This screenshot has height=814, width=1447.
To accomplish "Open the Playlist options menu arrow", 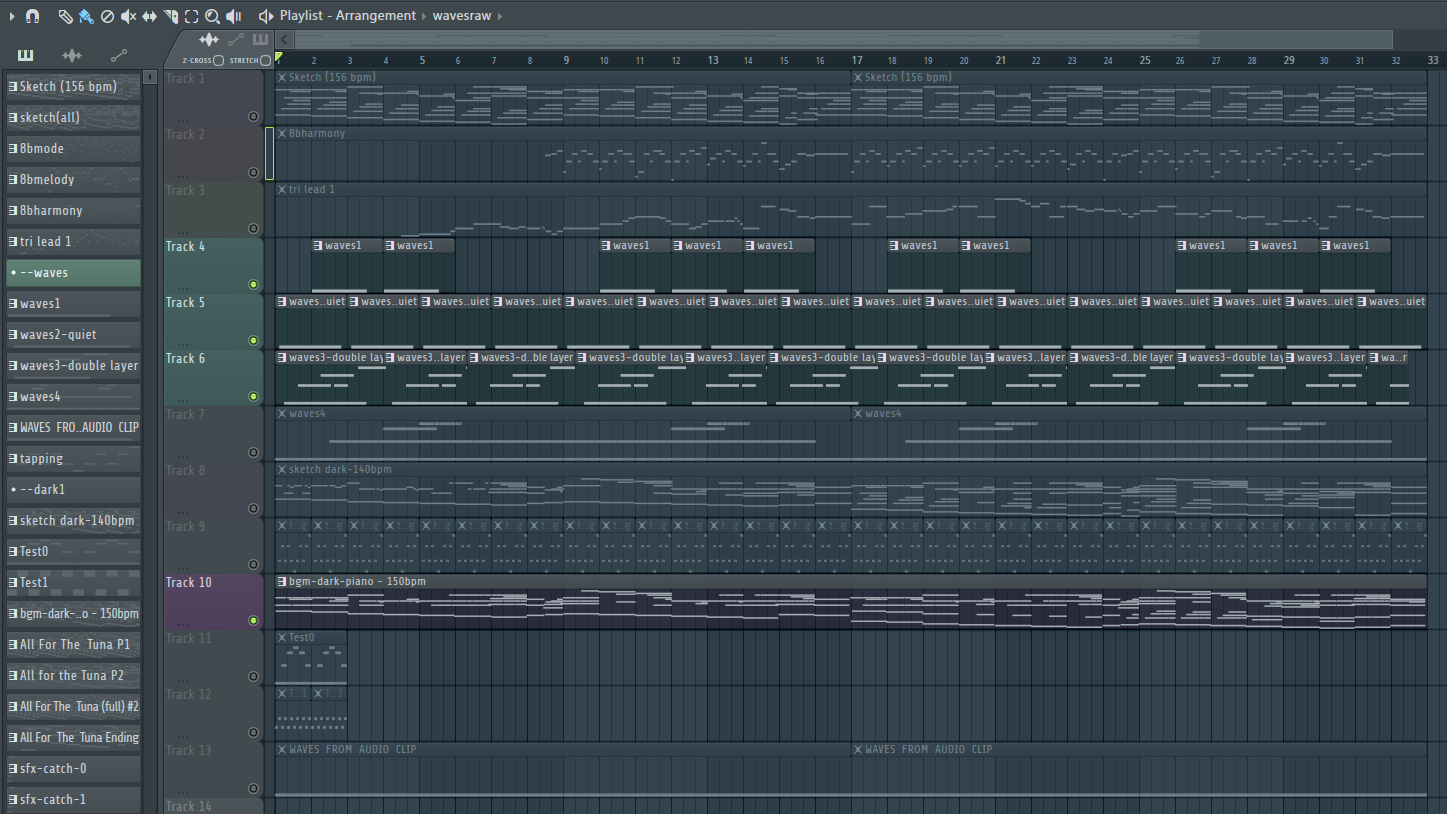I will pos(12,16).
